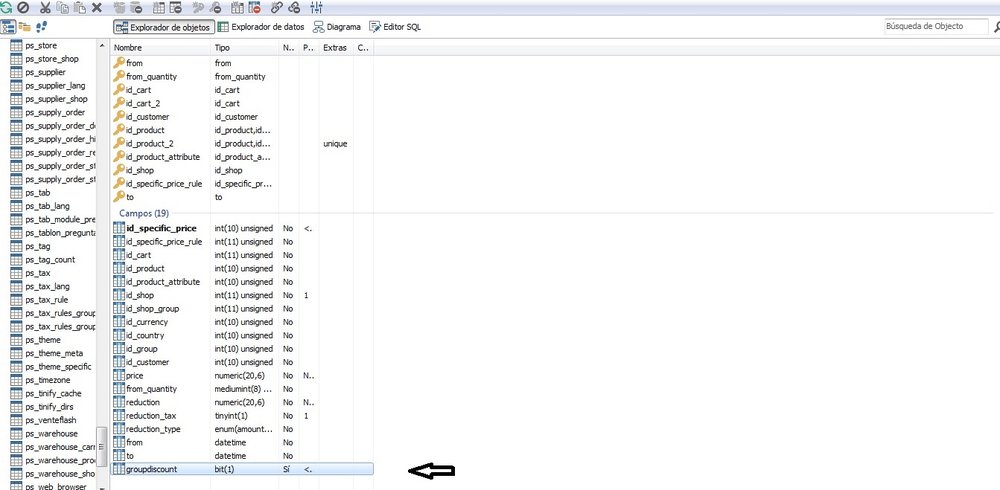Select the from_quantity index row
Screen dimensions: 1000x490
pos(242,77)
